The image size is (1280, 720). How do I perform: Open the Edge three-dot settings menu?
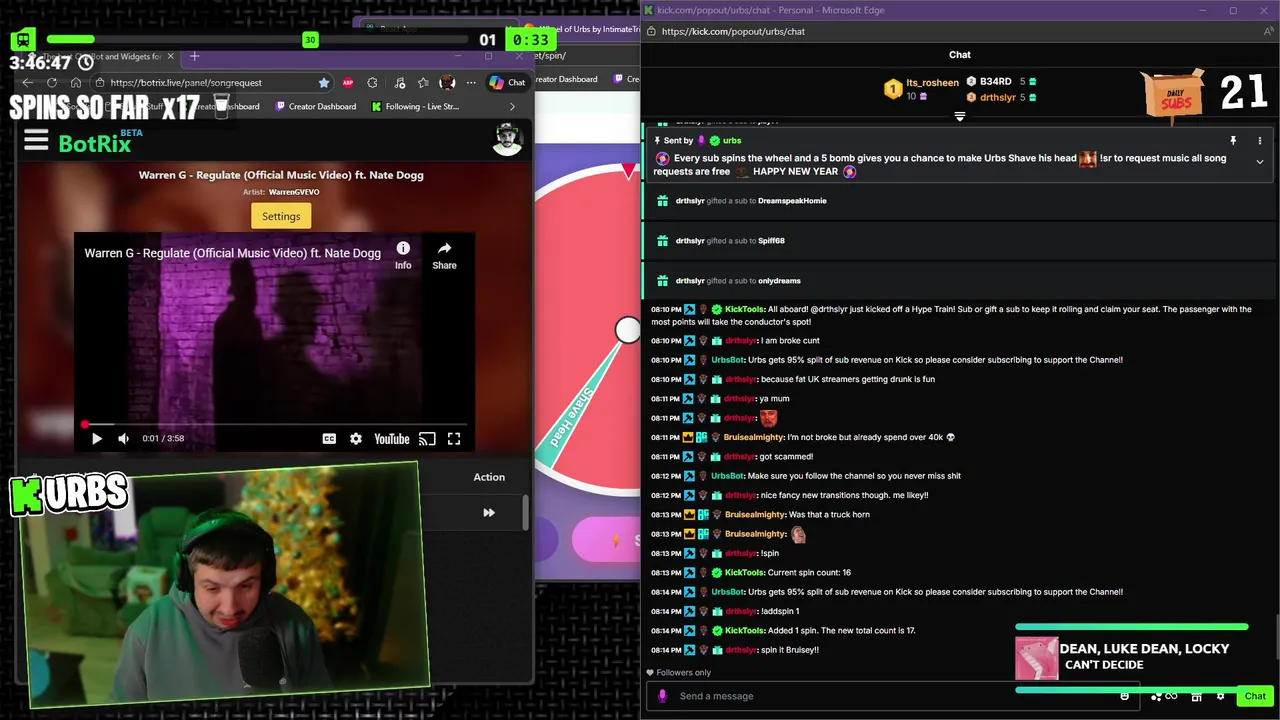click(471, 83)
